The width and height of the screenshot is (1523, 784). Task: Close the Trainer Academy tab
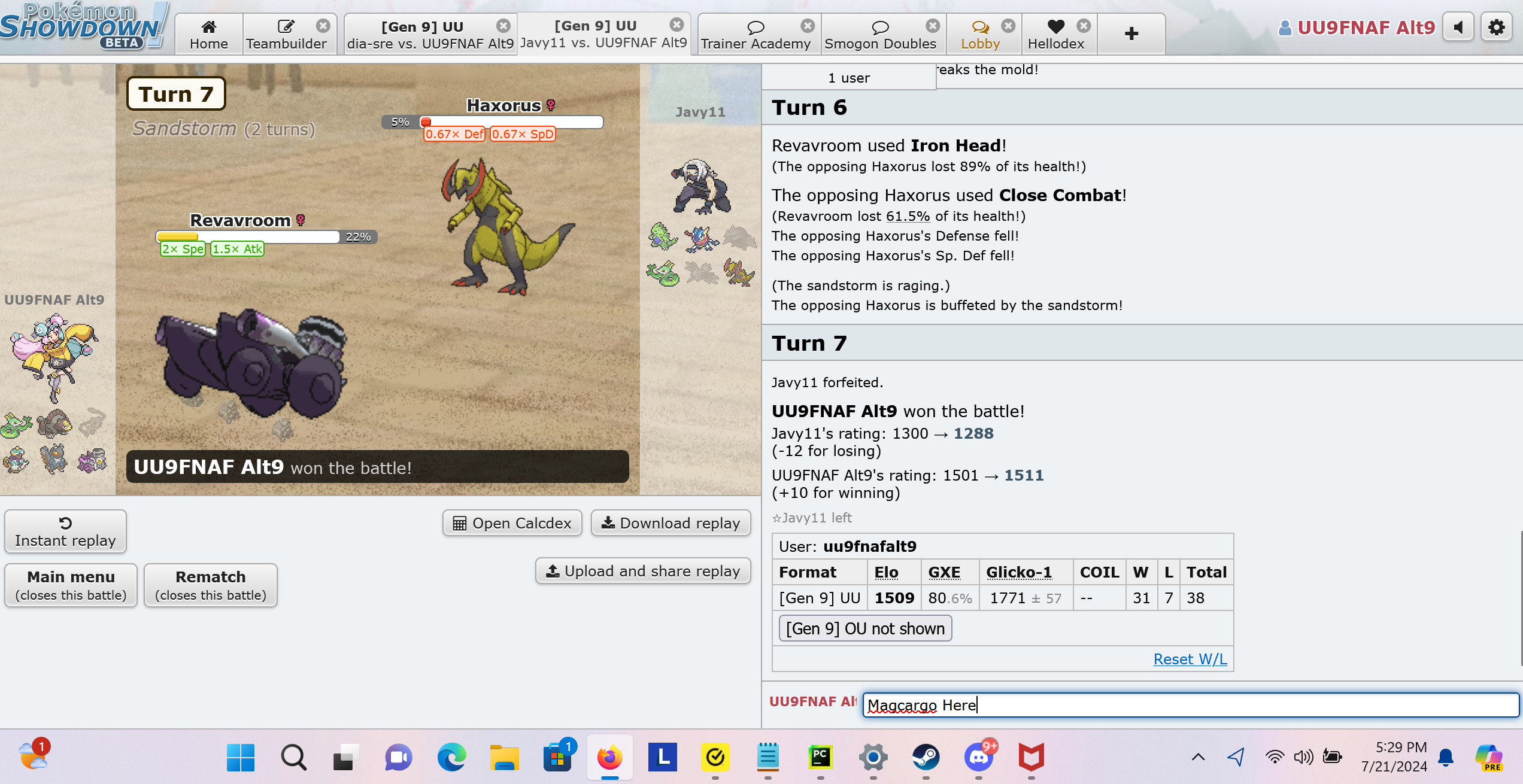point(808,26)
